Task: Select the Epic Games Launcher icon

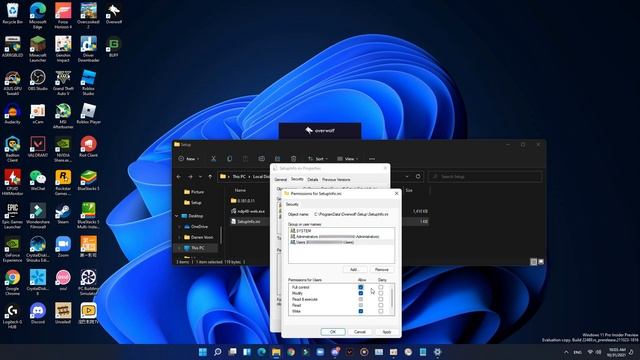Action: point(13,216)
